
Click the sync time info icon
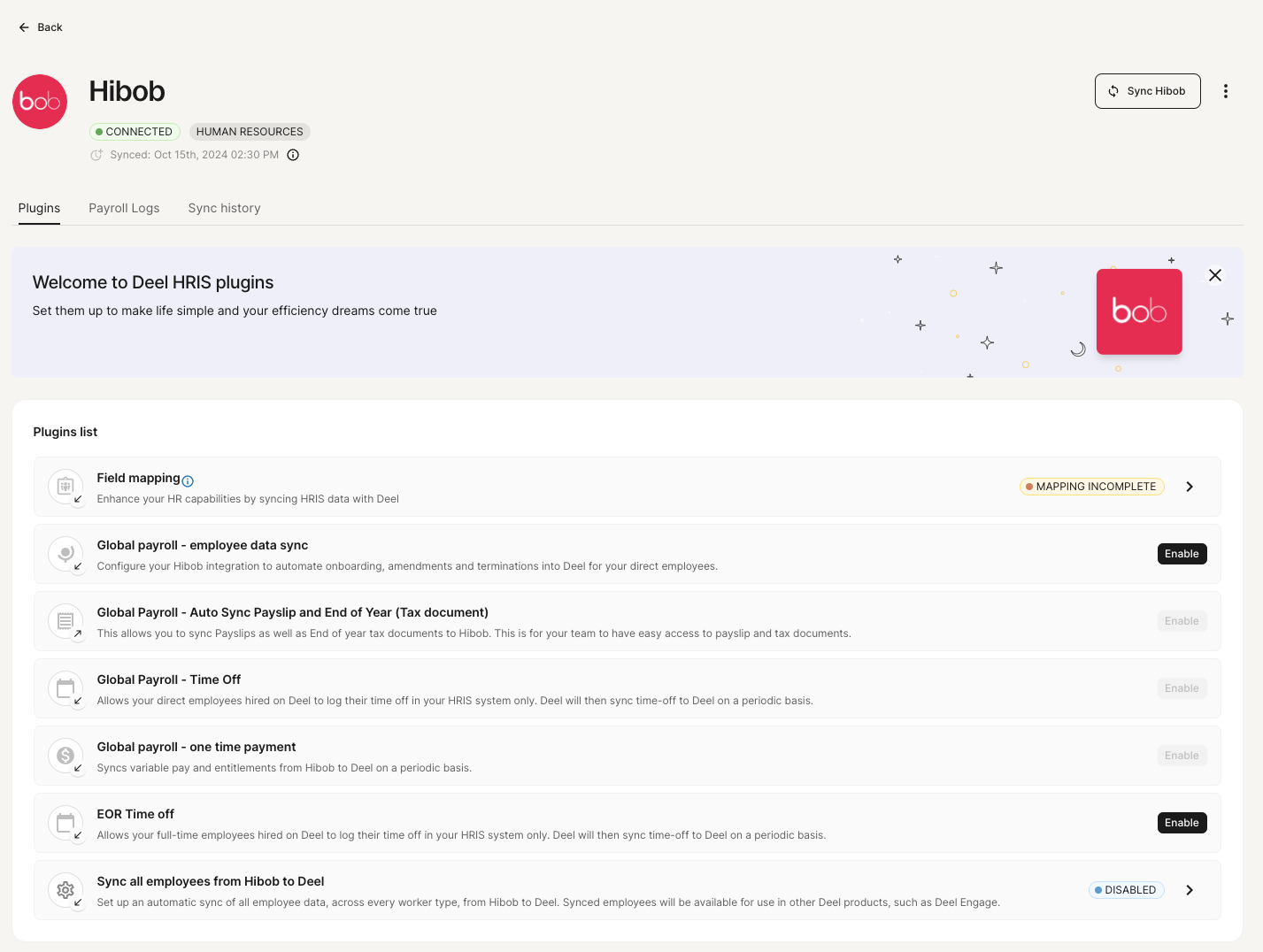click(x=293, y=155)
